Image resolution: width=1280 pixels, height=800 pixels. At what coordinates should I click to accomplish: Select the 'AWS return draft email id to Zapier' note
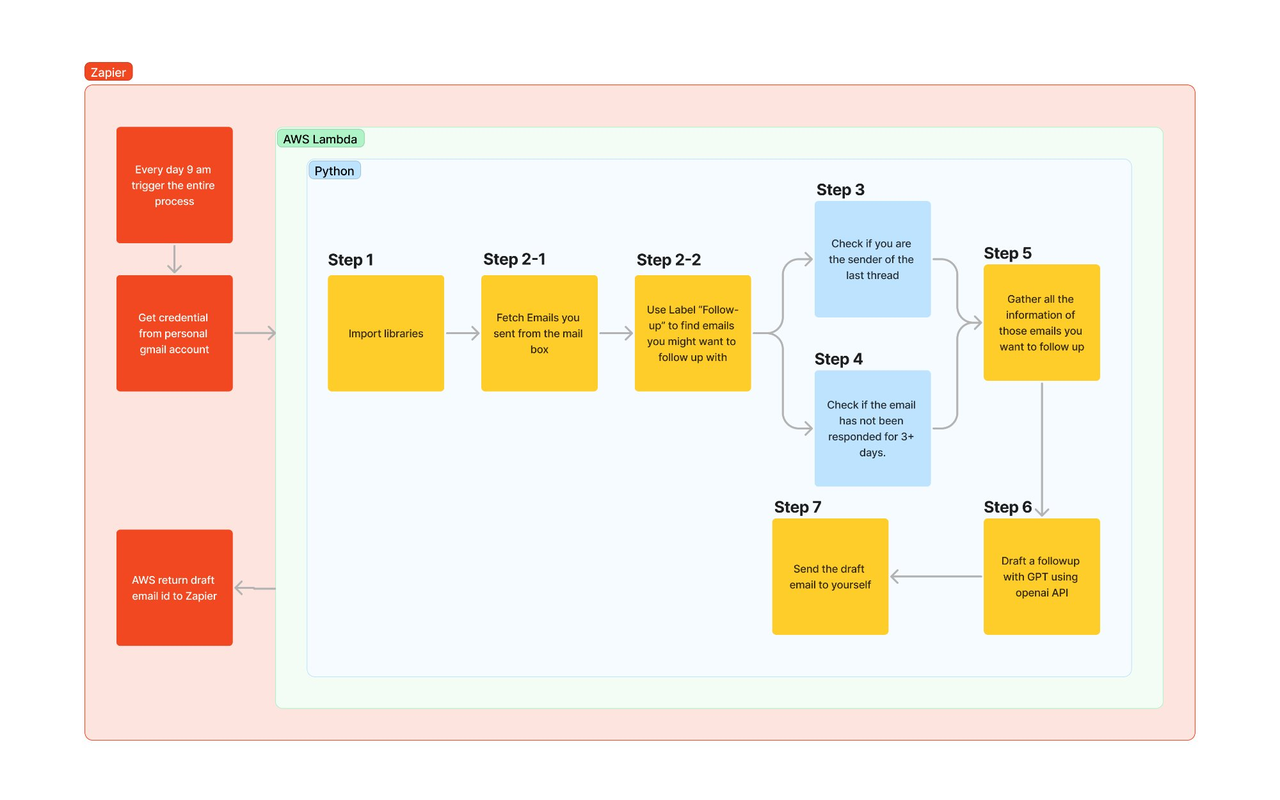tap(174, 588)
